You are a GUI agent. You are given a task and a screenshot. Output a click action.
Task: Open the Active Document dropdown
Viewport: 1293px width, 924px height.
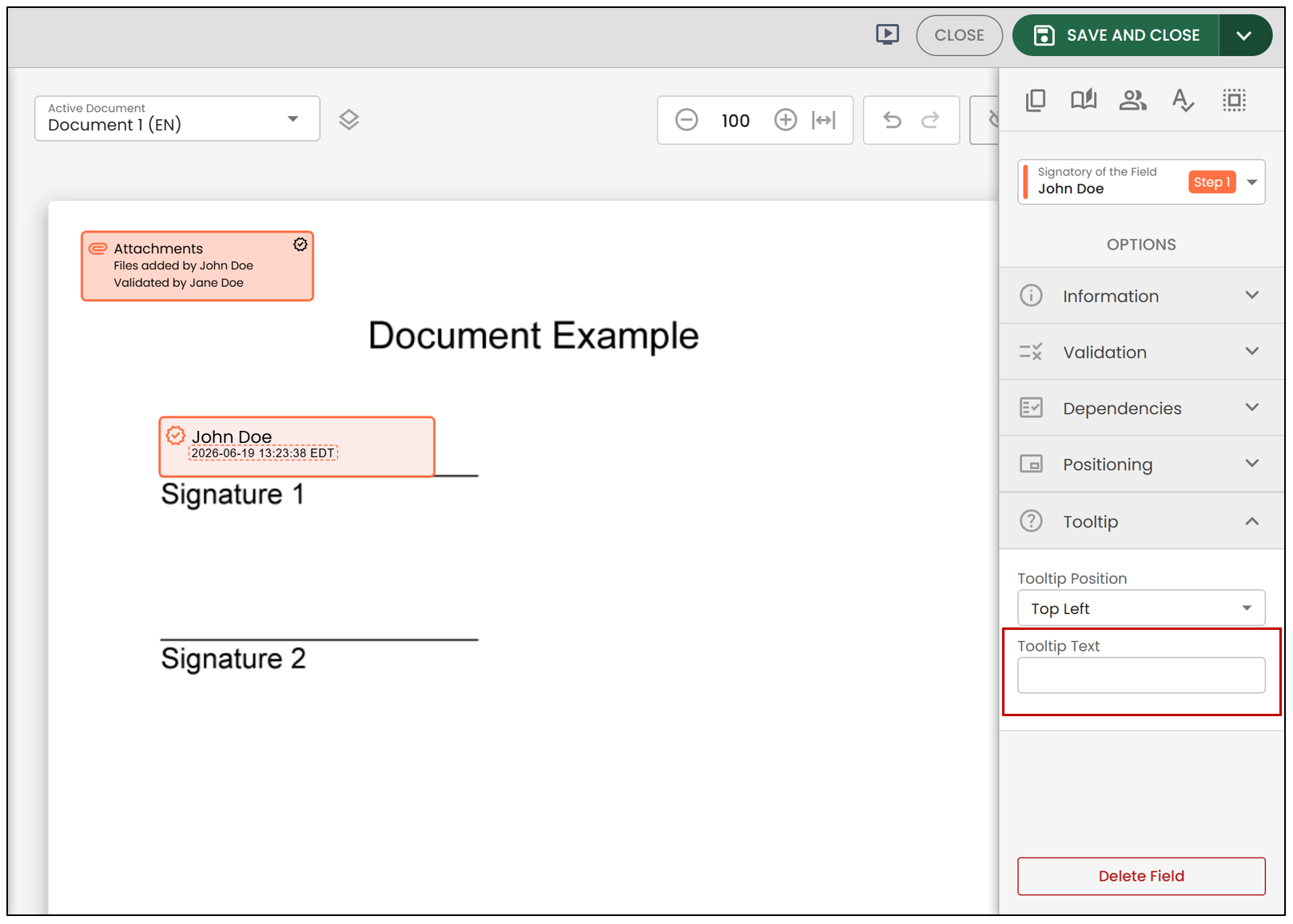tap(177, 118)
